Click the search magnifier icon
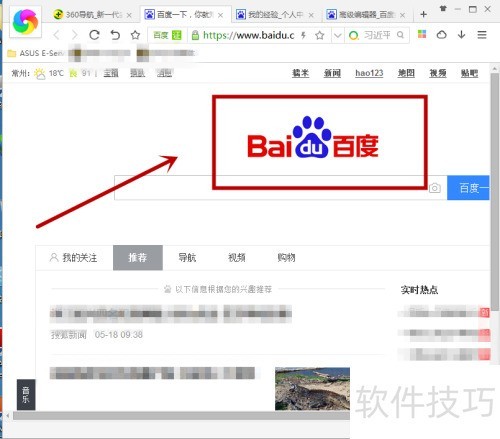The width and height of the screenshot is (500, 439). tap(400, 35)
